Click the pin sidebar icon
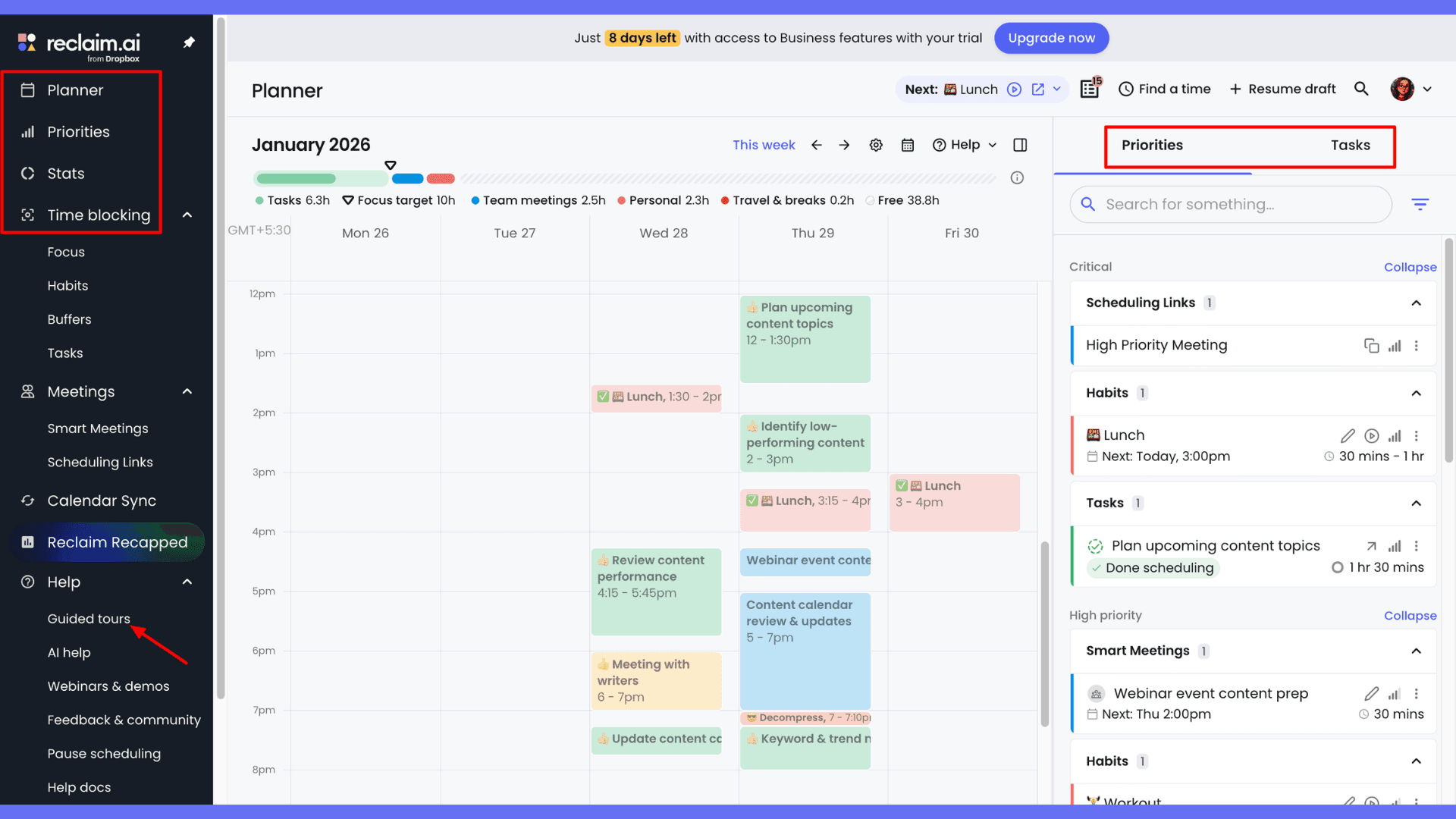 (x=189, y=42)
